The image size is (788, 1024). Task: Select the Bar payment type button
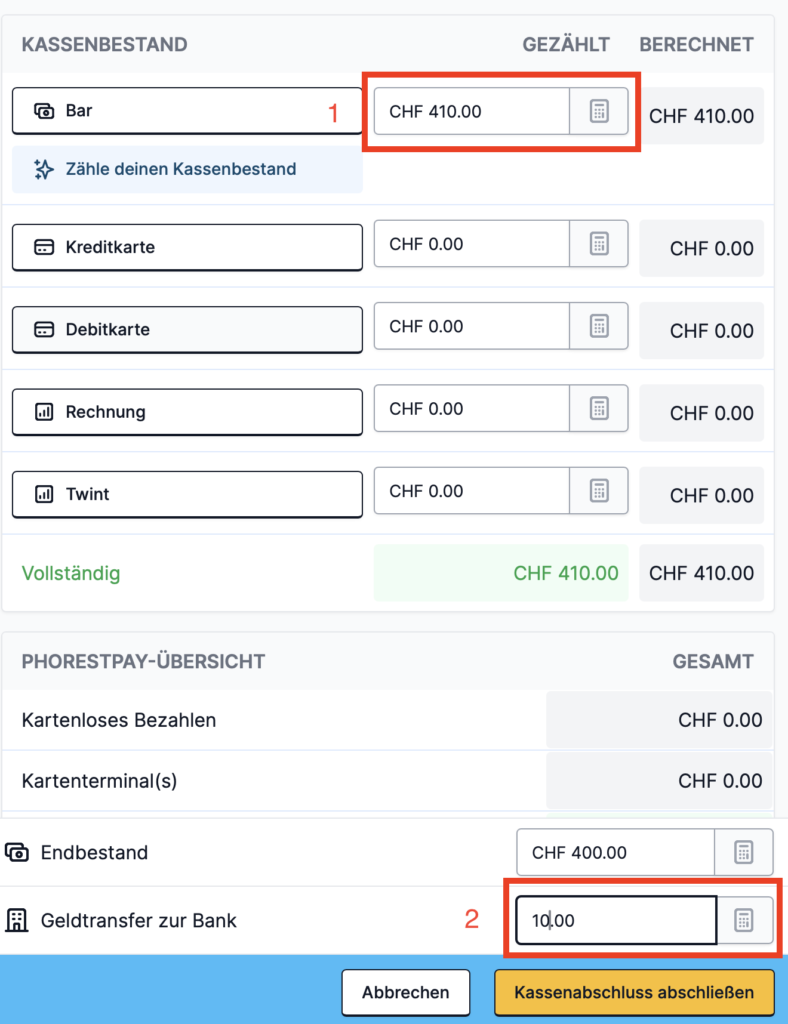[x=187, y=111]
